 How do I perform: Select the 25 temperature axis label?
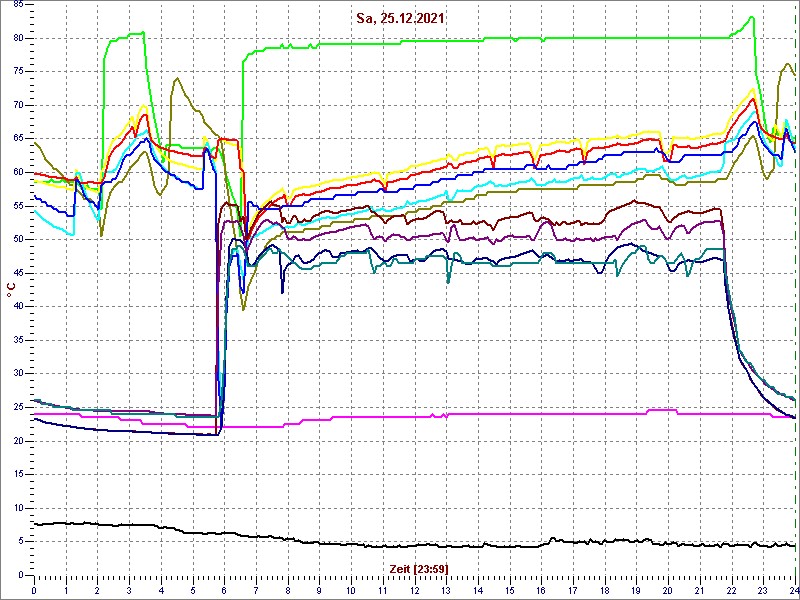coord(17,407)
